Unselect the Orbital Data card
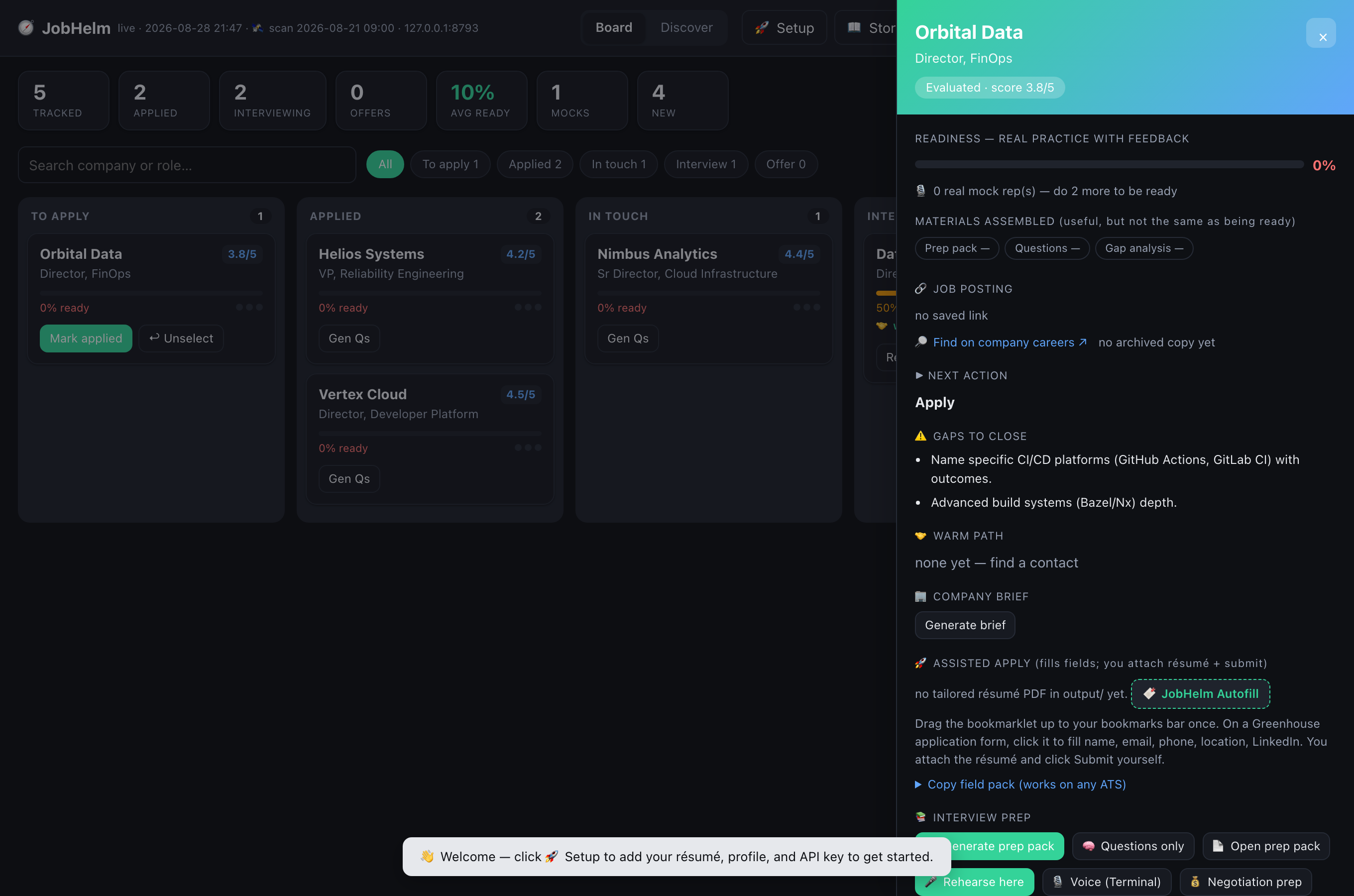 point(181,338)
